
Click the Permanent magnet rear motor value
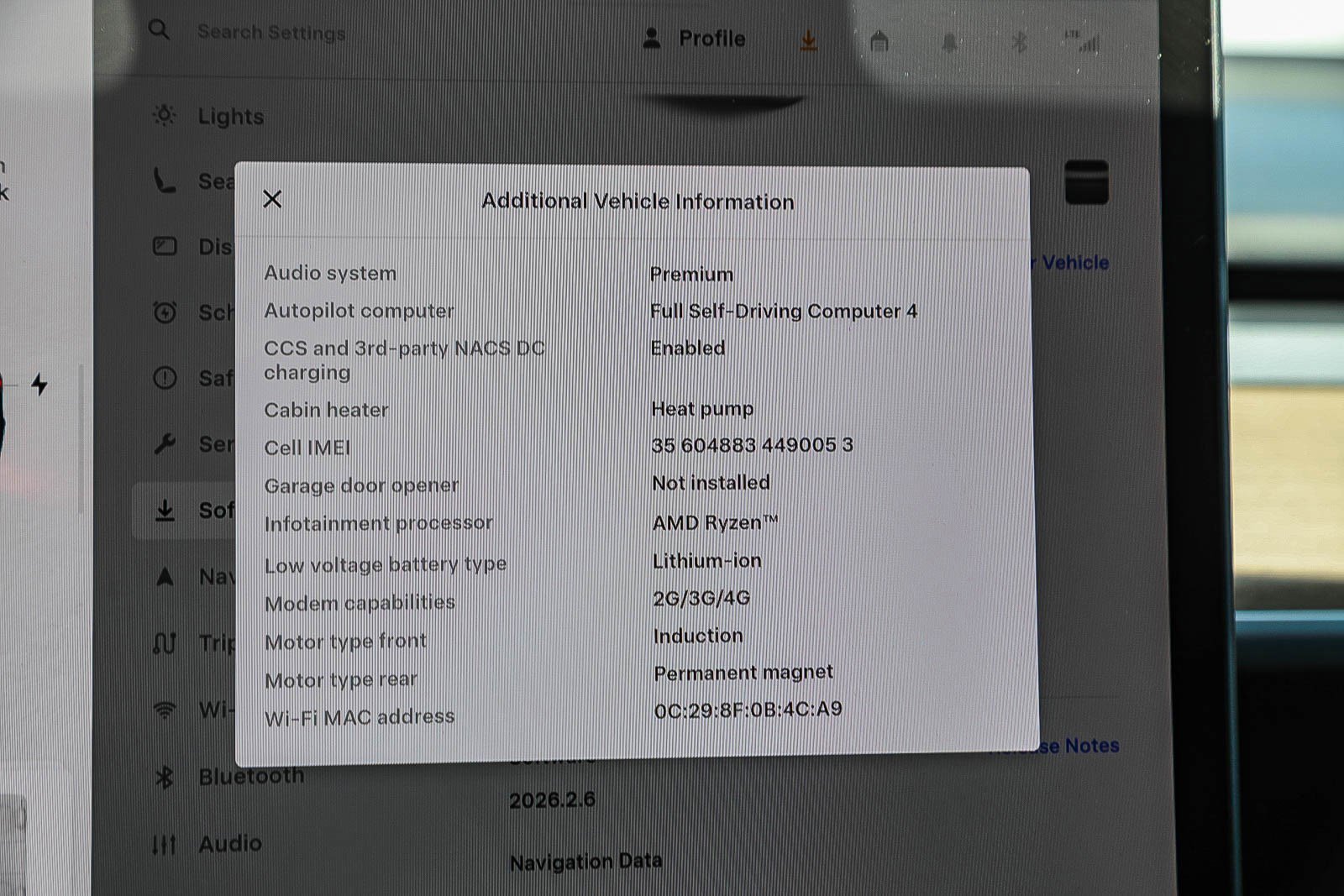743,673
